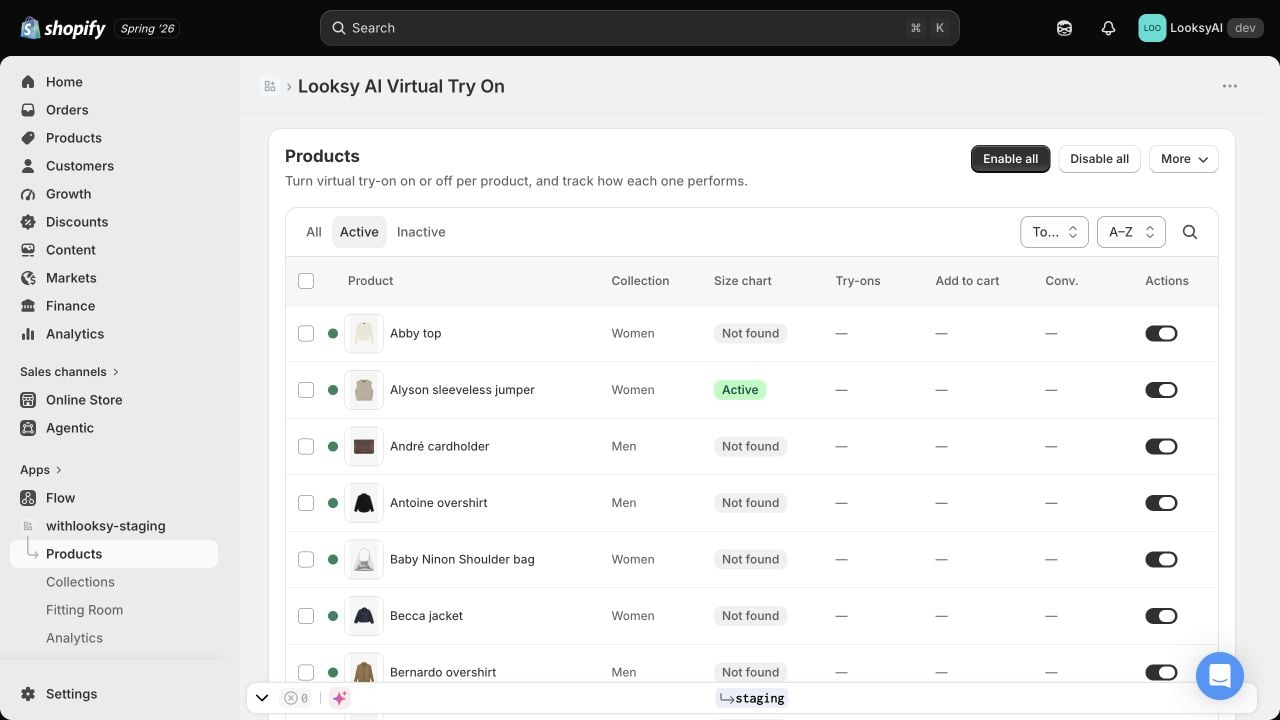Click the LooksyAI account avatar
Screen dimensions: 1280x720
pyautogui.click(x=1152, y=28)
